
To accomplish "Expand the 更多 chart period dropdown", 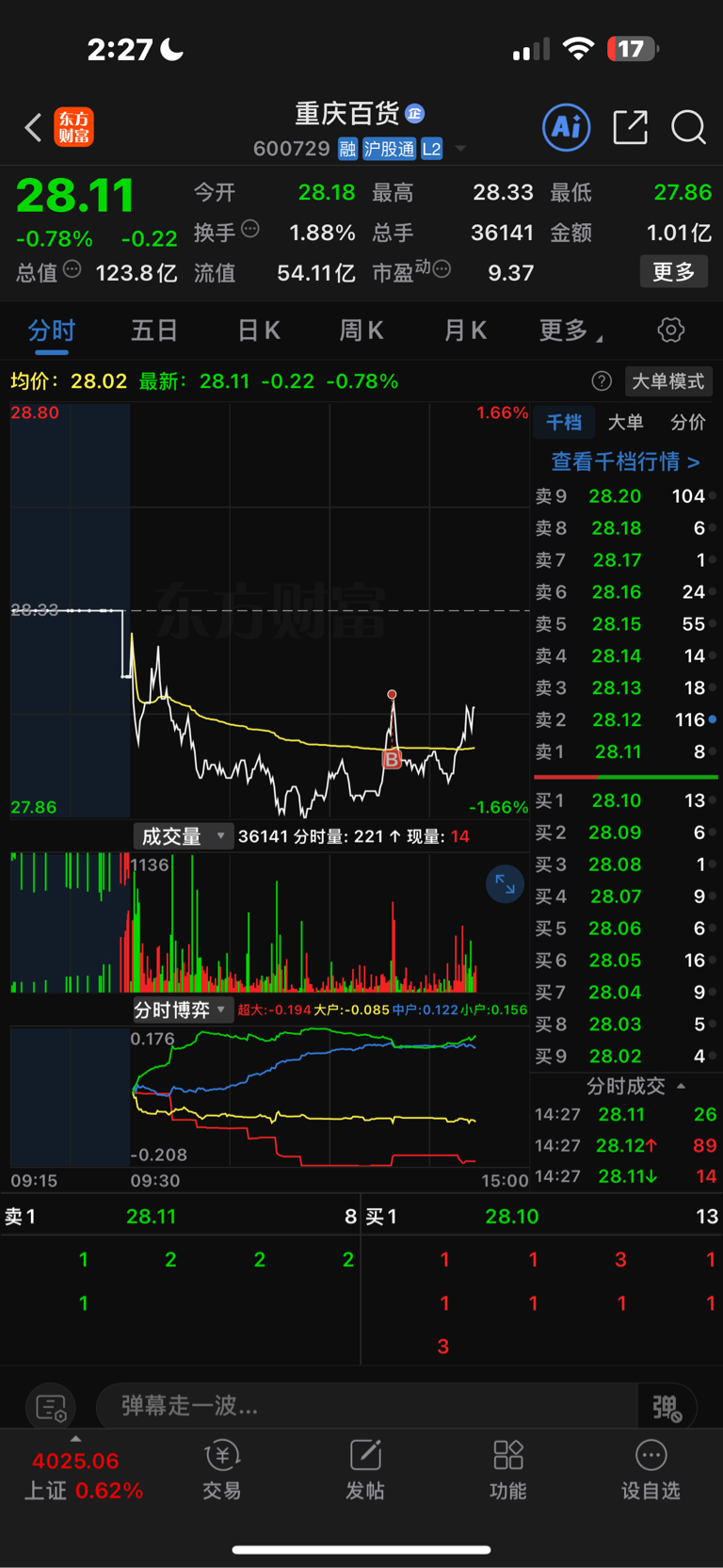I will point(571,331).
